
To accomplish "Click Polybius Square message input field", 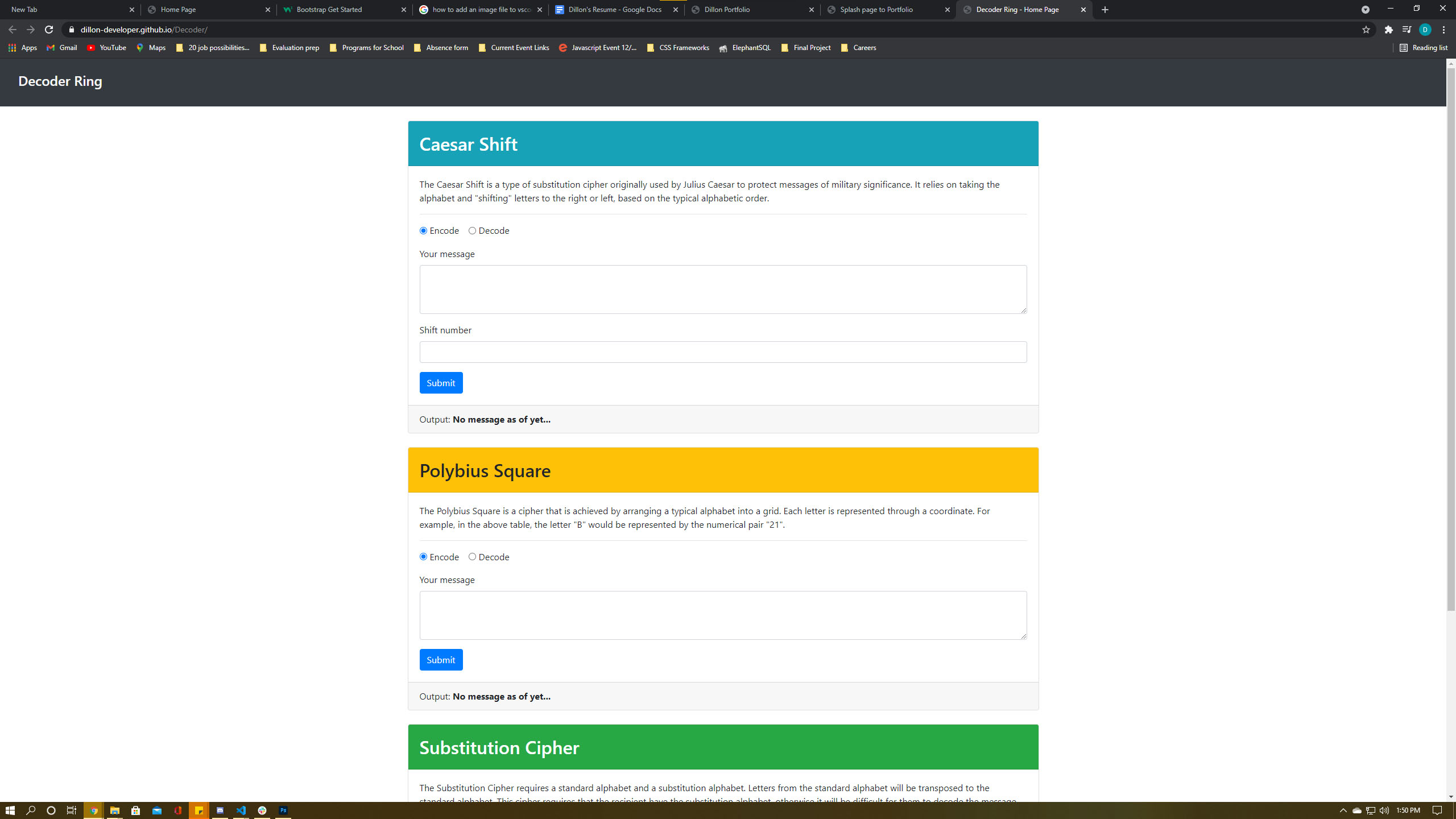I will point(723,615).
